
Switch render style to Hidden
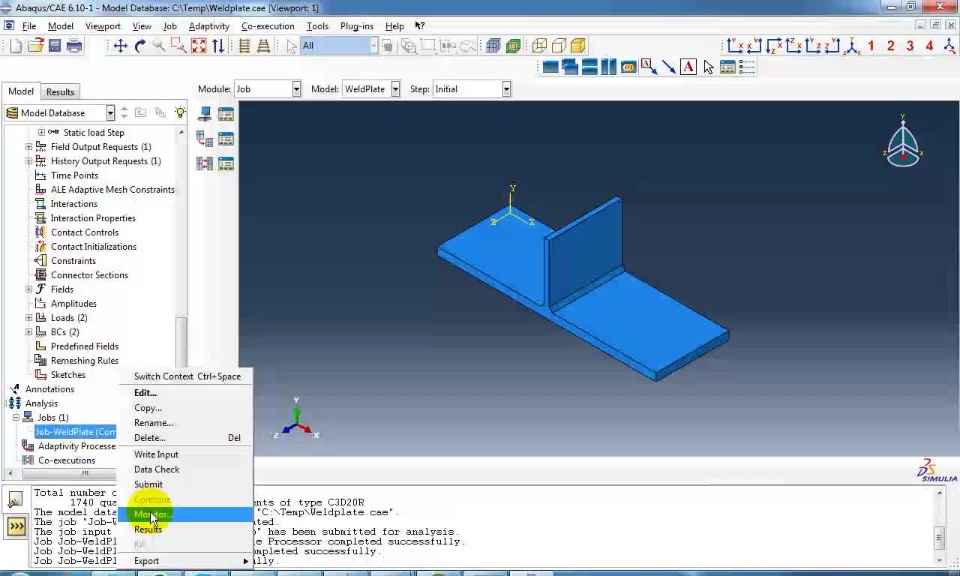pyautogui.click(x=559, y=45)
